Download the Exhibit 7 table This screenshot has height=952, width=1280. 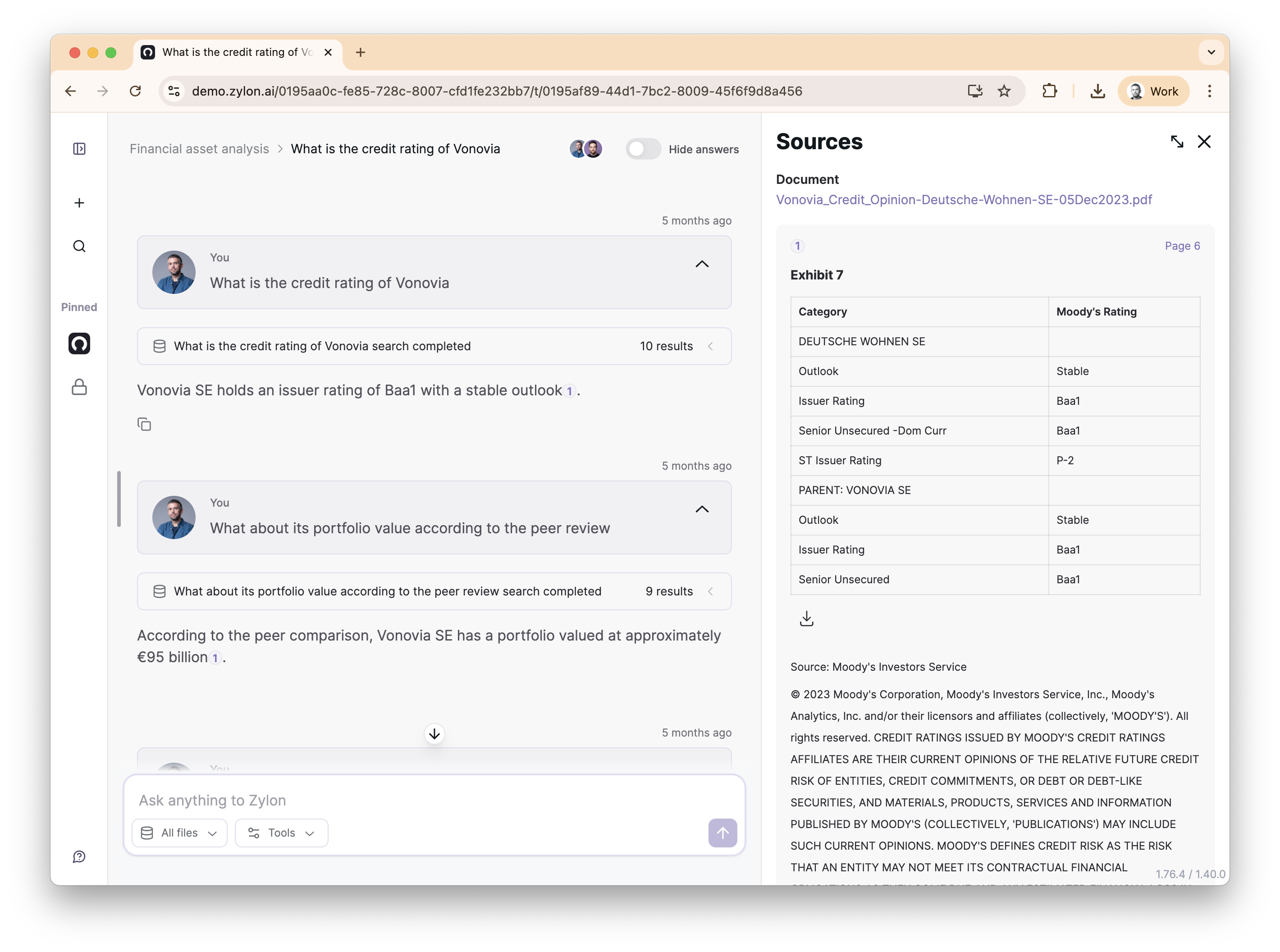[x=806, y=619]
